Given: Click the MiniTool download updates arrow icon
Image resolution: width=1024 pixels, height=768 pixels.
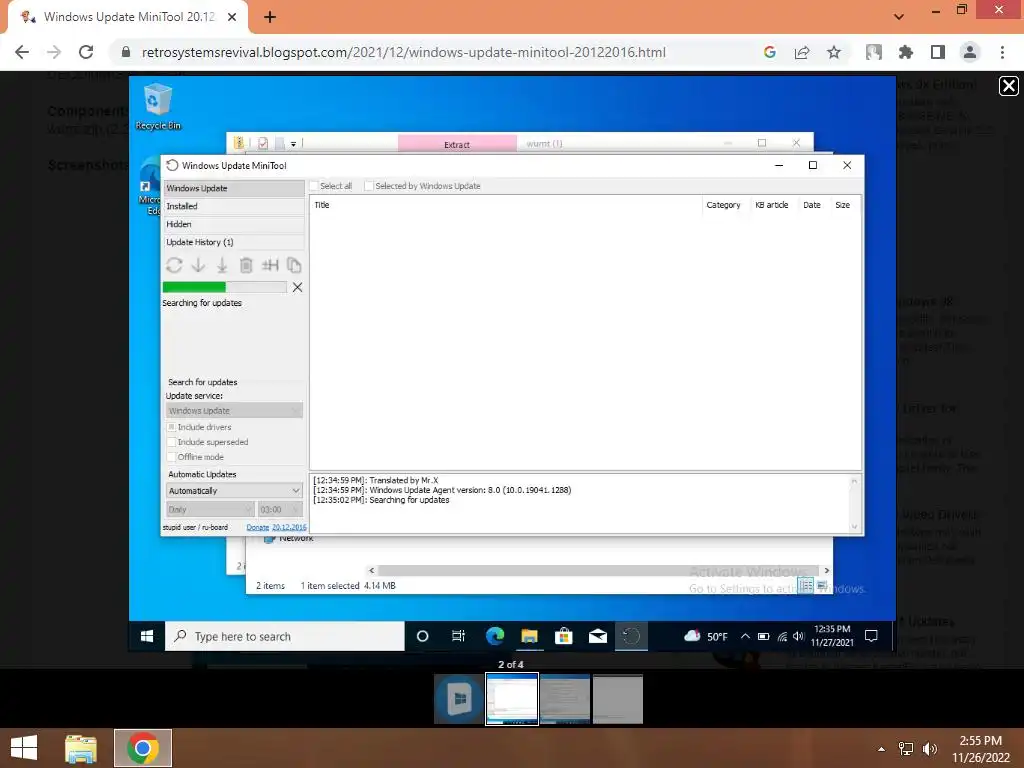Looking at the screenshot, I should point(198,265).
